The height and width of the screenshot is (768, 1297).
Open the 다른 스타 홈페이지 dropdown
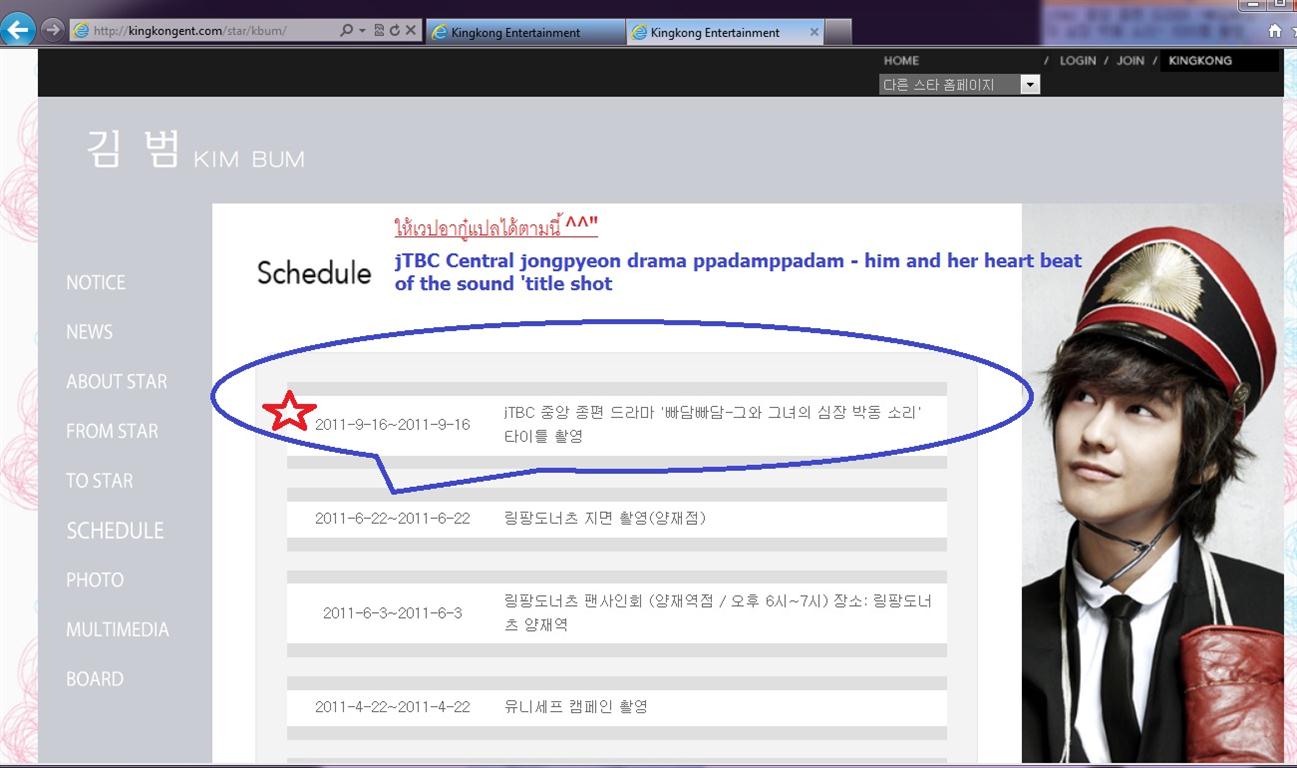click(959, 85)
